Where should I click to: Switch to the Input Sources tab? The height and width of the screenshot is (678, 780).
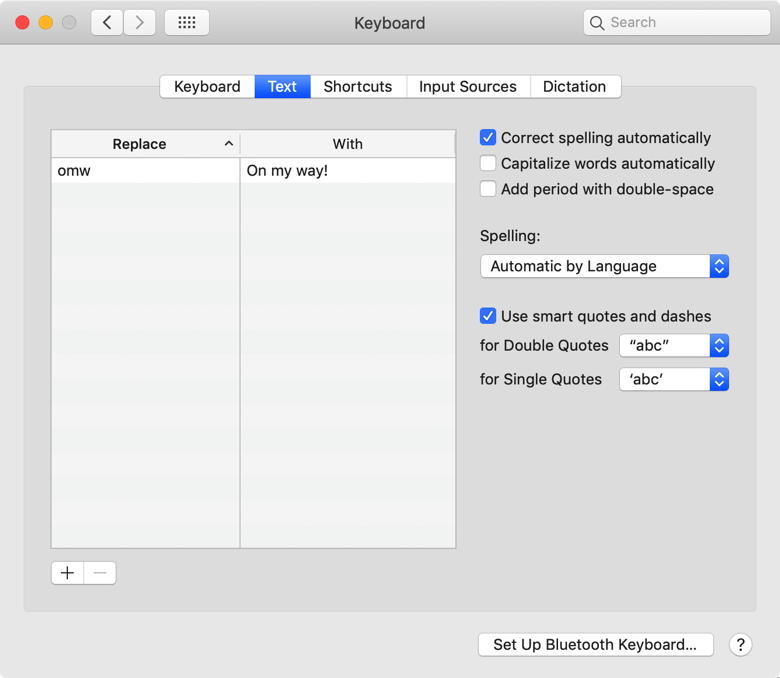[467, 86]
